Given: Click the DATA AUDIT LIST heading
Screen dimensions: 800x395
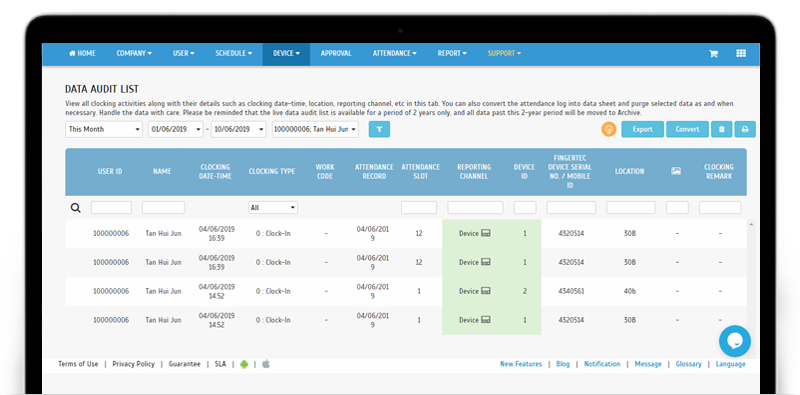Looking at the screenshot, I should [x=102, y=89].
